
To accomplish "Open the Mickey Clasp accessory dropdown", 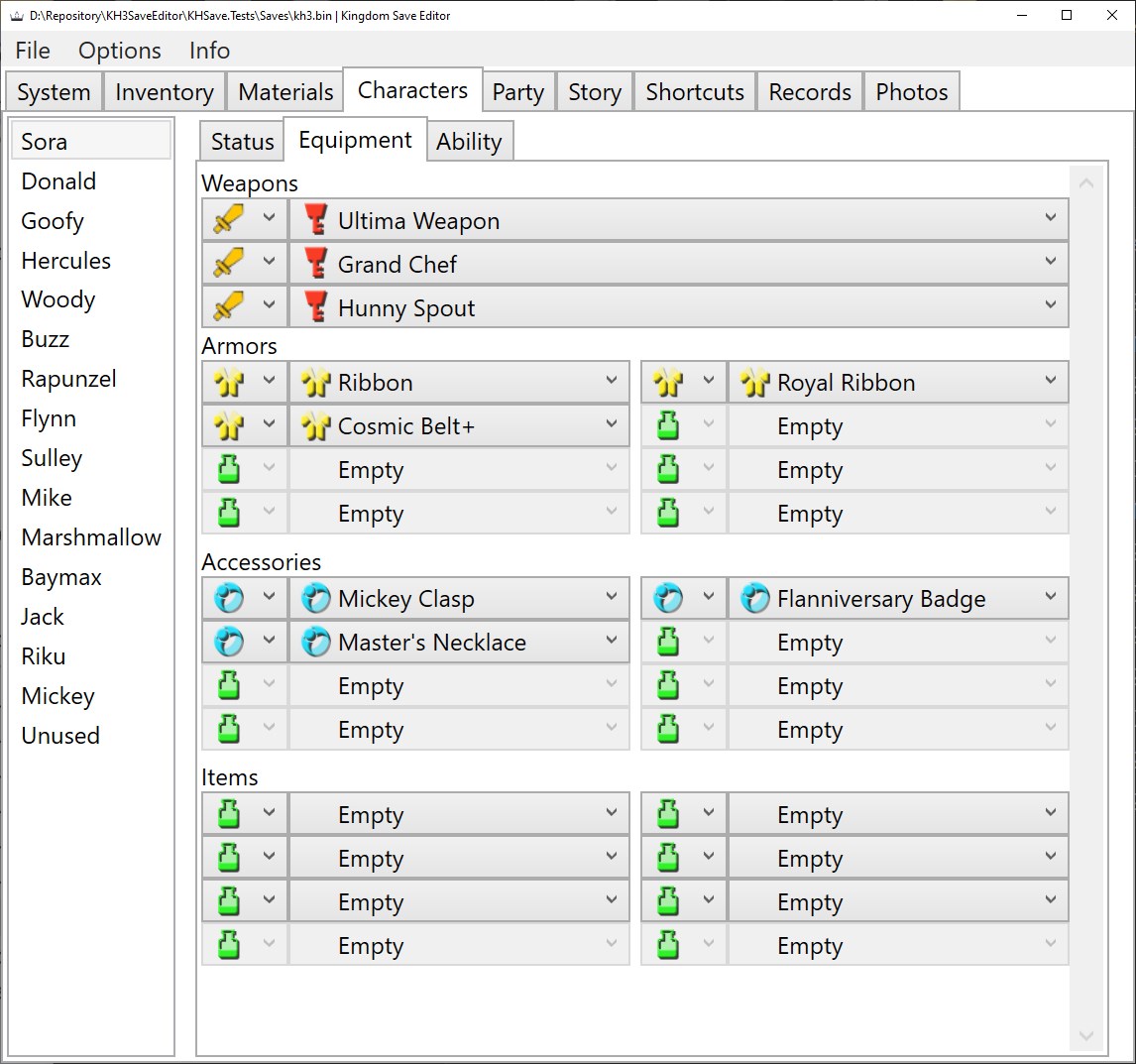I will point(459,599).
